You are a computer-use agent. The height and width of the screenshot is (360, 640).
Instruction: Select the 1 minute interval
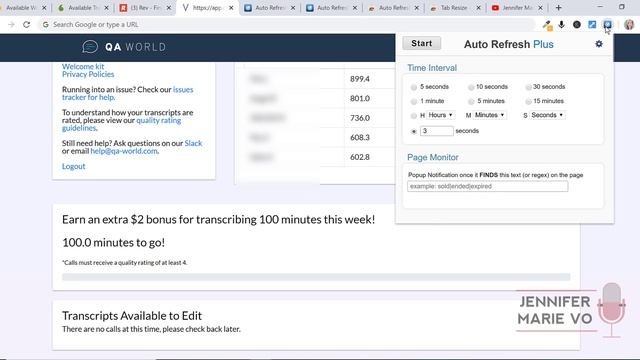click(x=414, y=101)
